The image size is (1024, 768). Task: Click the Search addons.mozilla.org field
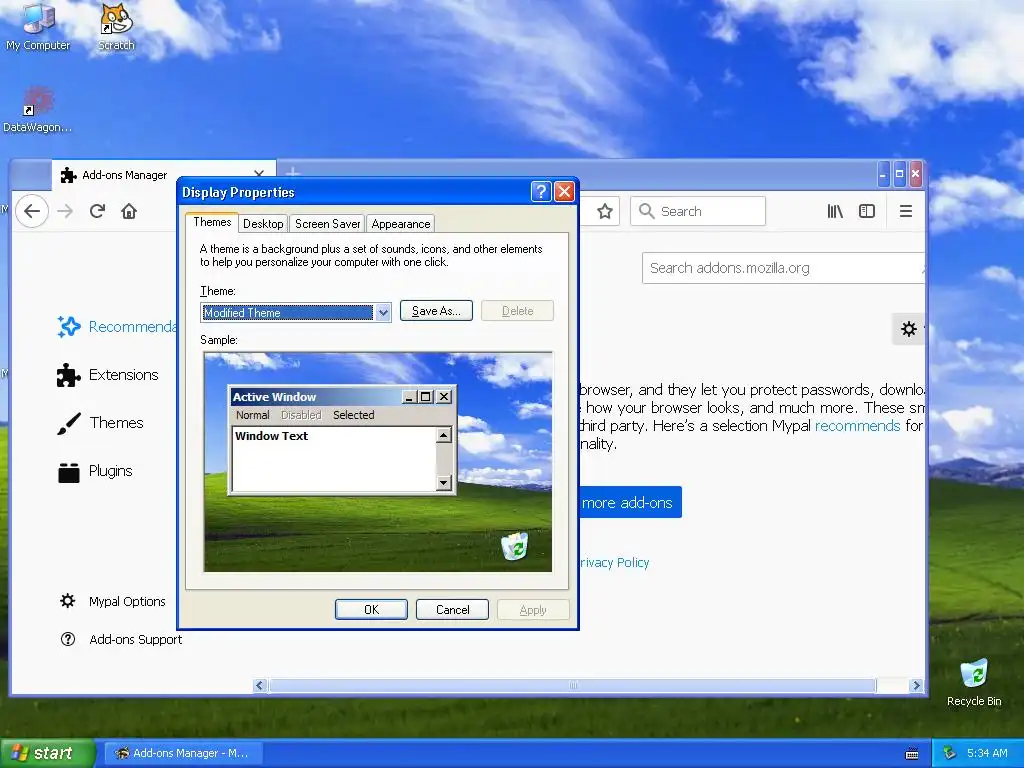[x=783, y=268]
